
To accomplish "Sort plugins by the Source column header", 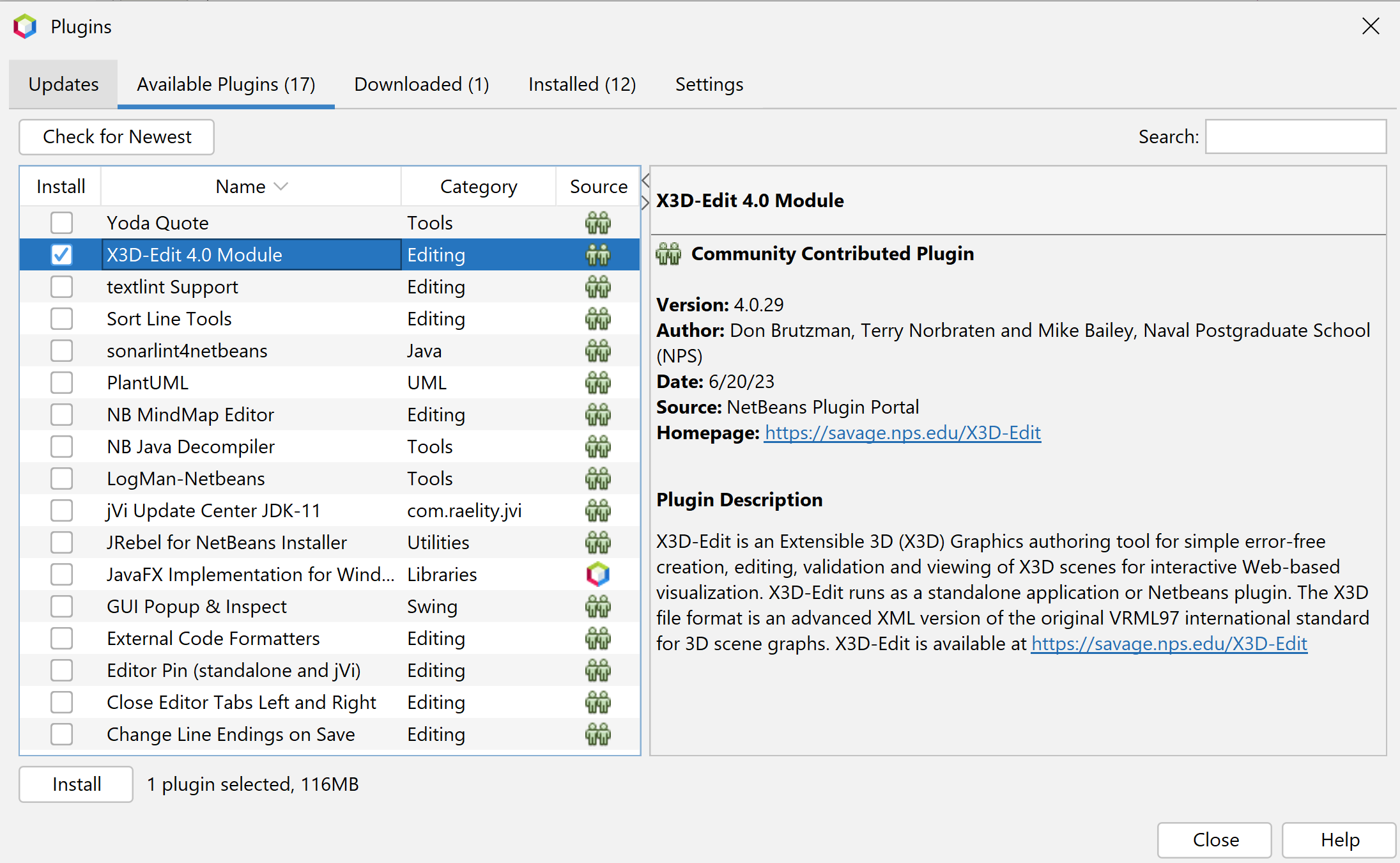I will tap(598, 187).
